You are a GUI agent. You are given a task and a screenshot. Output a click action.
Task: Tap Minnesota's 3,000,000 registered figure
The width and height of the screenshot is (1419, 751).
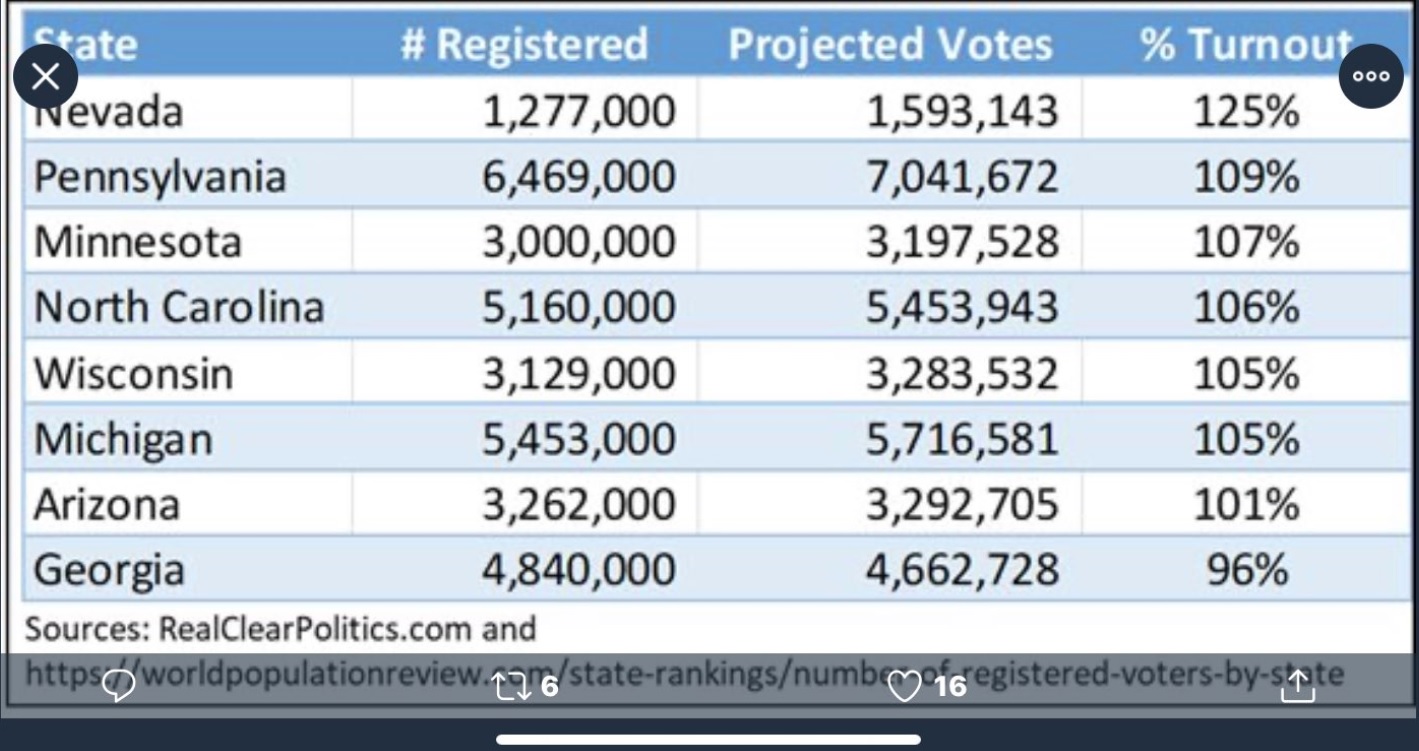(579, 243)
